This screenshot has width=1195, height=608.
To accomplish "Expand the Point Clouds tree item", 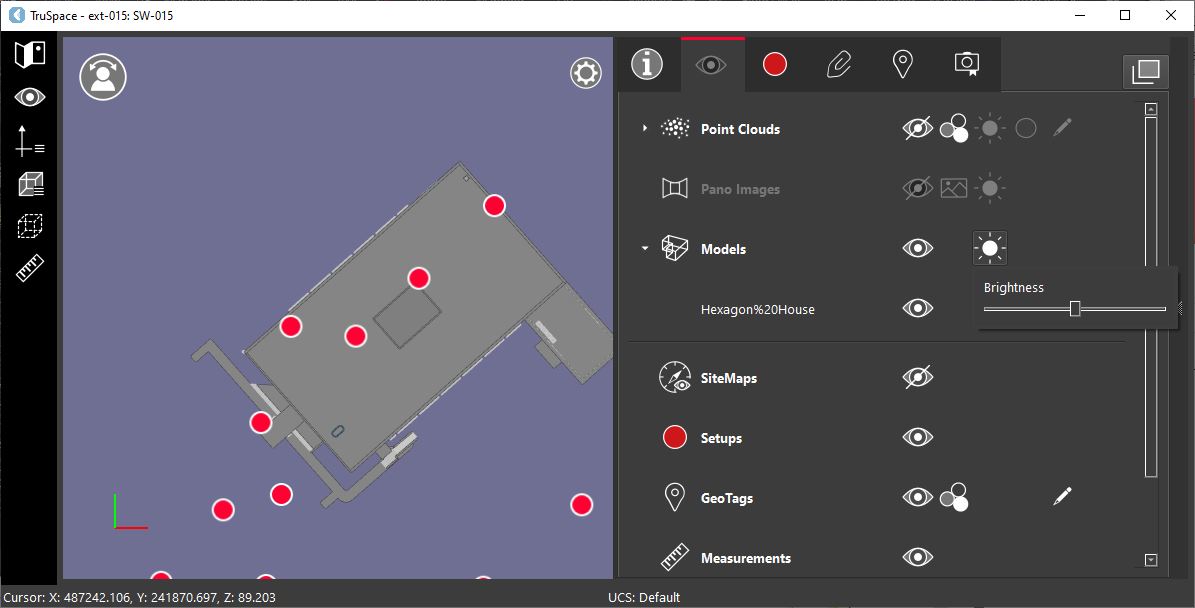I will tap(645, 128).
